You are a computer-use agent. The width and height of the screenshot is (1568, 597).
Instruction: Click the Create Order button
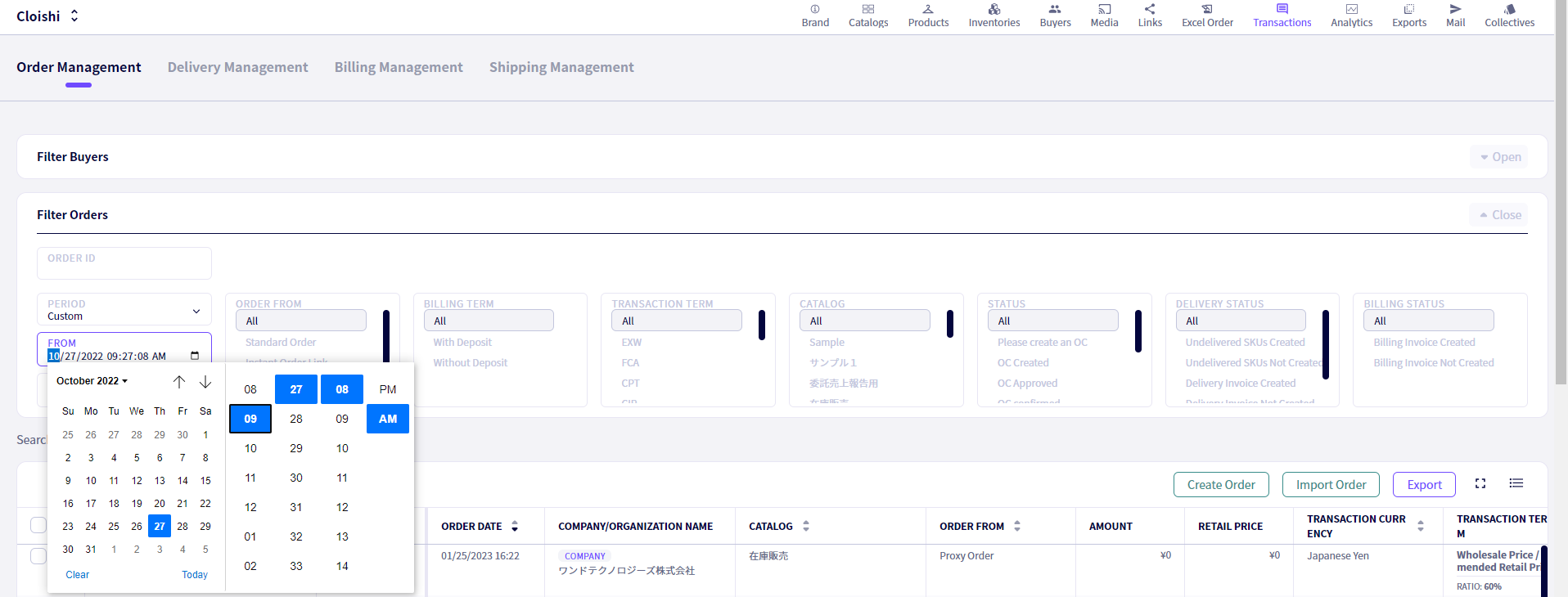tap(1221, 485)
